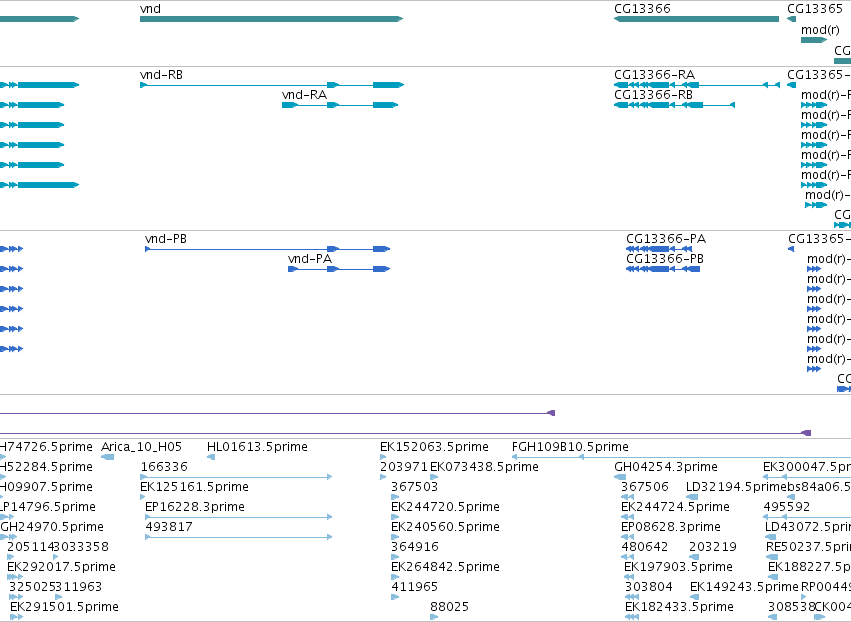
Task: Click the vnd-RA transcript label
Action: coord(304,95)
